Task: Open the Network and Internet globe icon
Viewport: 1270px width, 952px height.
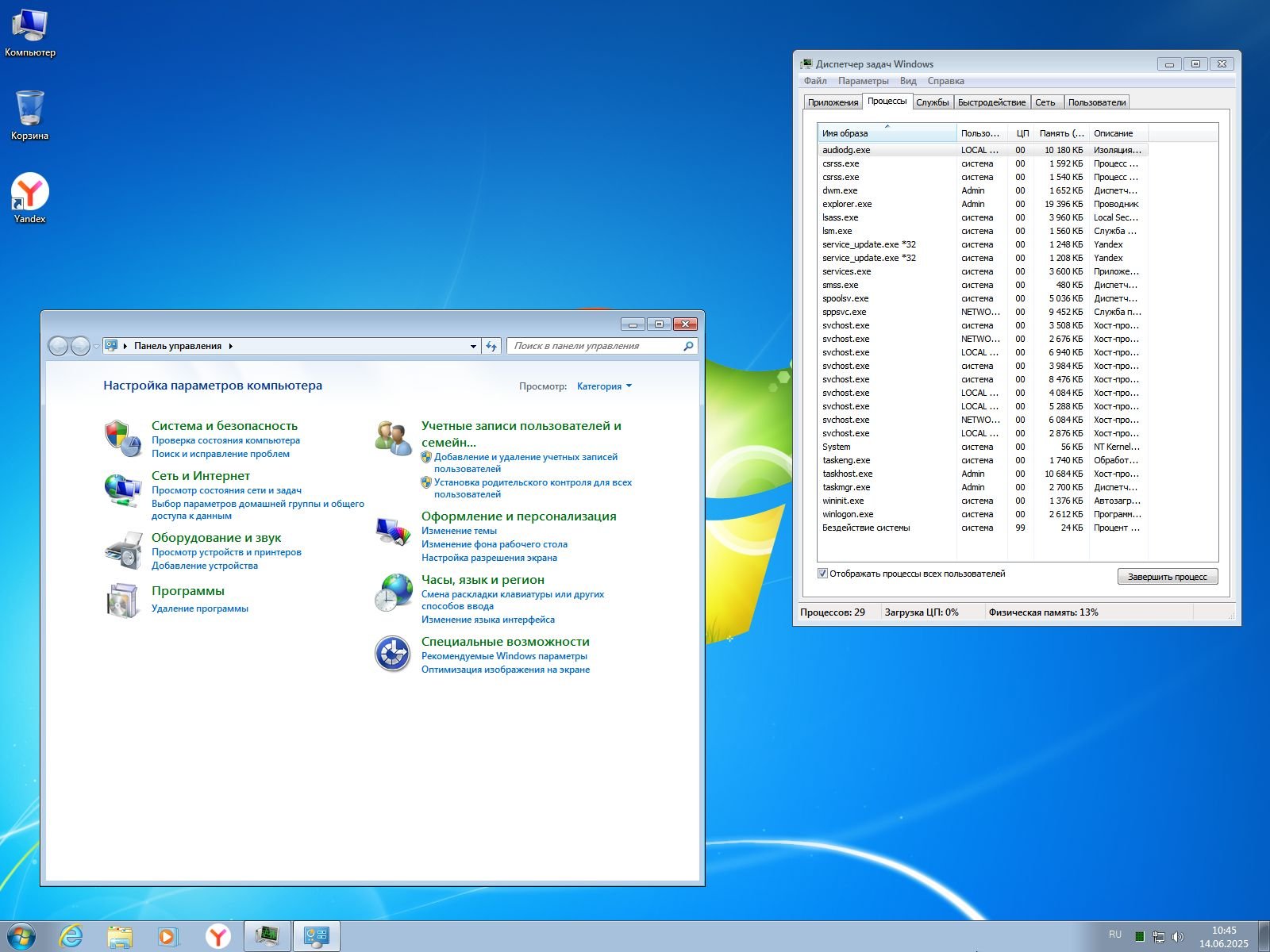Action: [122, 489]
